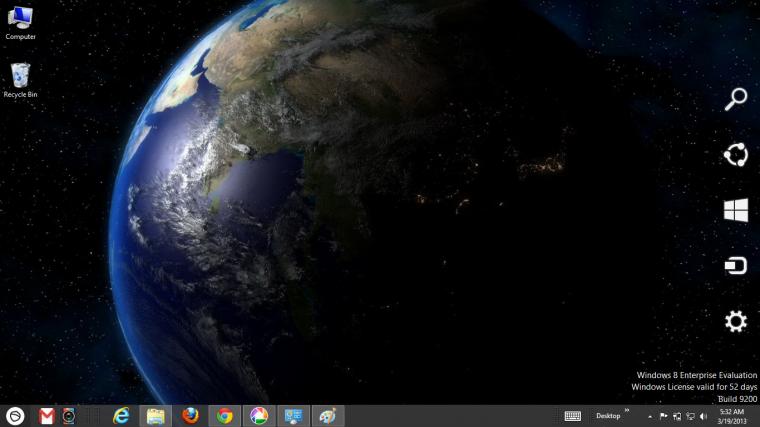Open Google Chrome from taskbar

tap(224, 416)
